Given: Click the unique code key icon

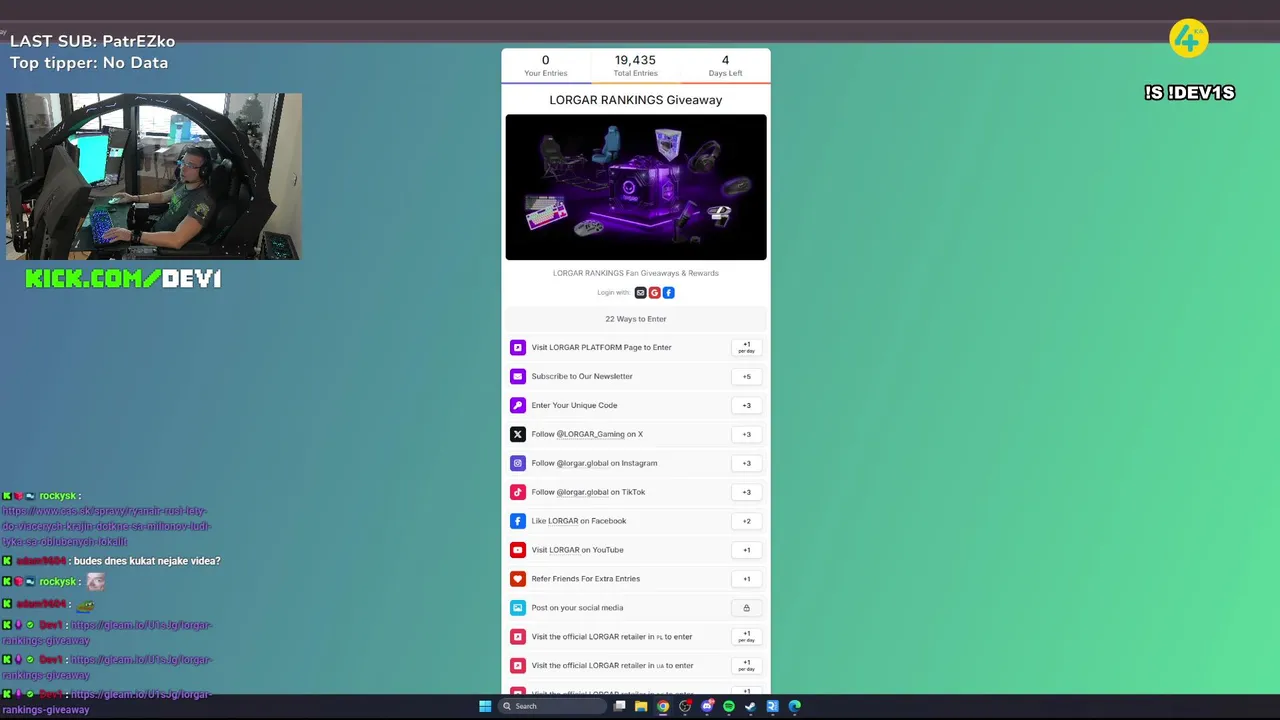Looking at the screenshot, I should click(518, 405).
